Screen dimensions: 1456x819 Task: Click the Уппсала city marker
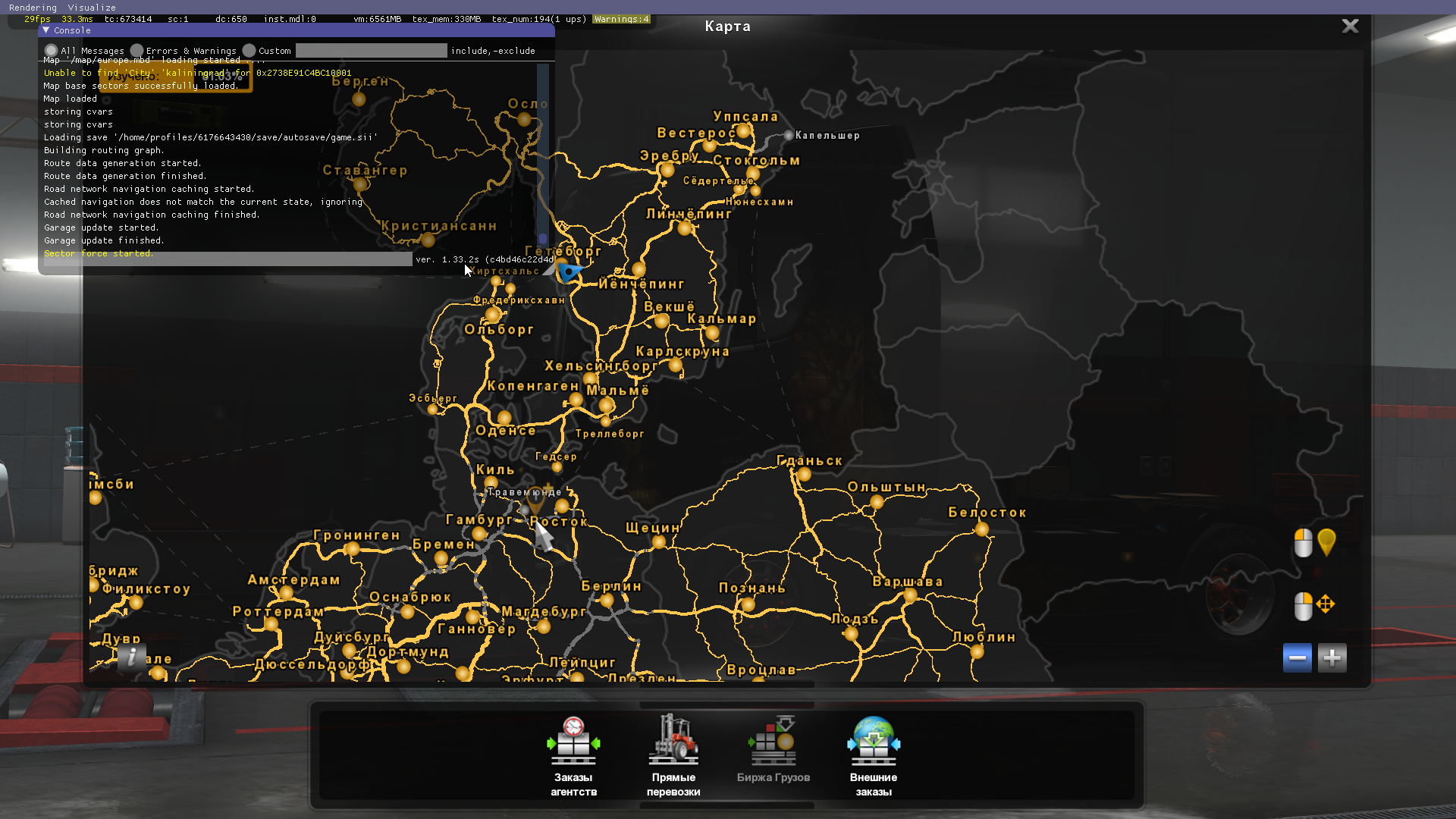(x=744, y=131)
